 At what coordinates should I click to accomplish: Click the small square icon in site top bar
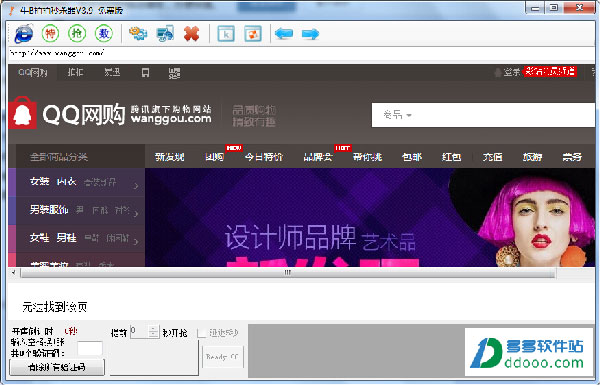(x=145, y=72)
